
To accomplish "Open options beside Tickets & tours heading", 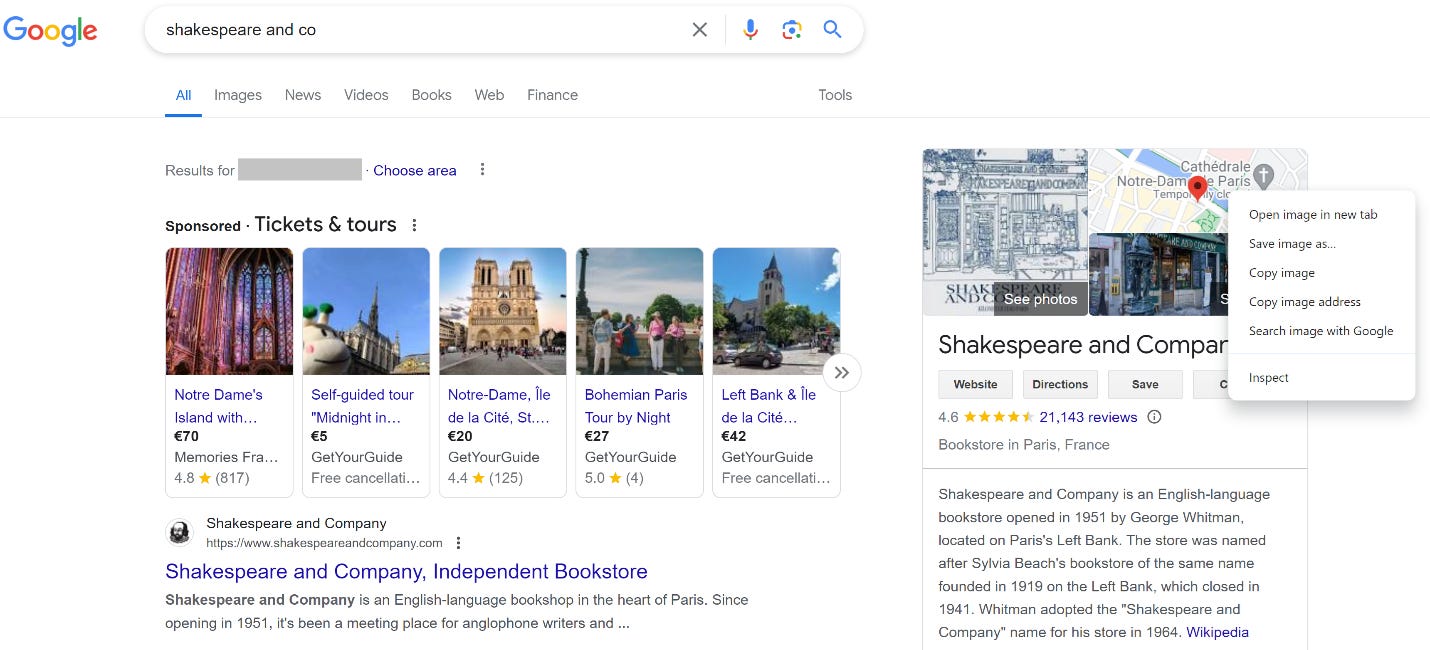I will pos(414,225).
